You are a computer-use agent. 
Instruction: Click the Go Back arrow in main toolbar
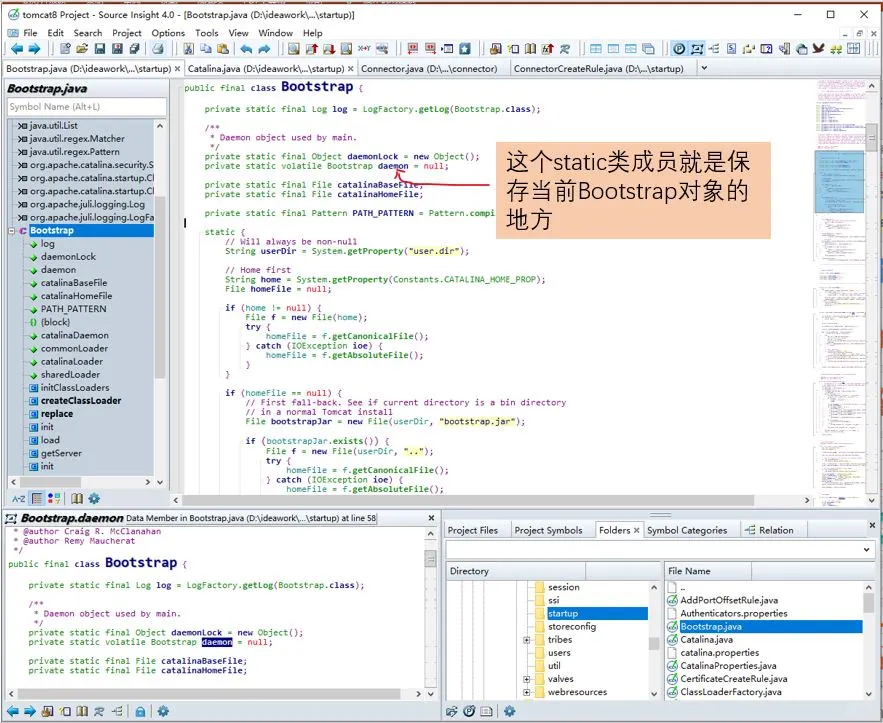[x=17, y=49]
